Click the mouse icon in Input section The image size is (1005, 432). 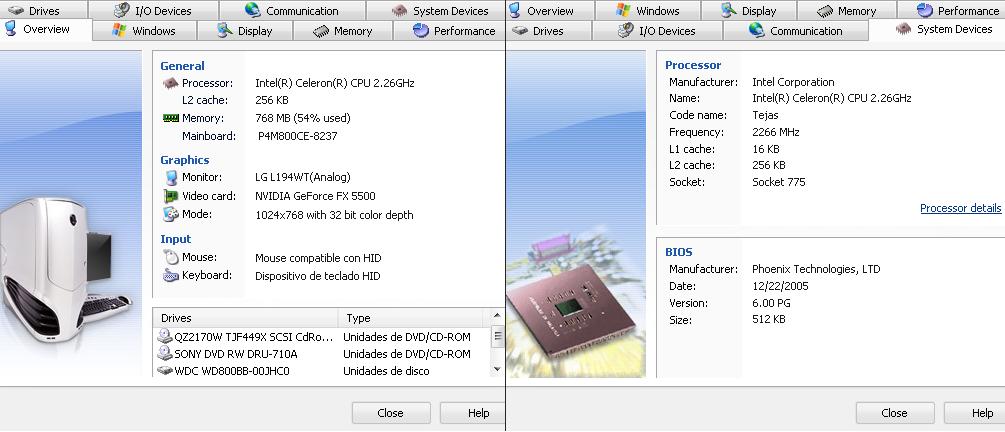171,258
